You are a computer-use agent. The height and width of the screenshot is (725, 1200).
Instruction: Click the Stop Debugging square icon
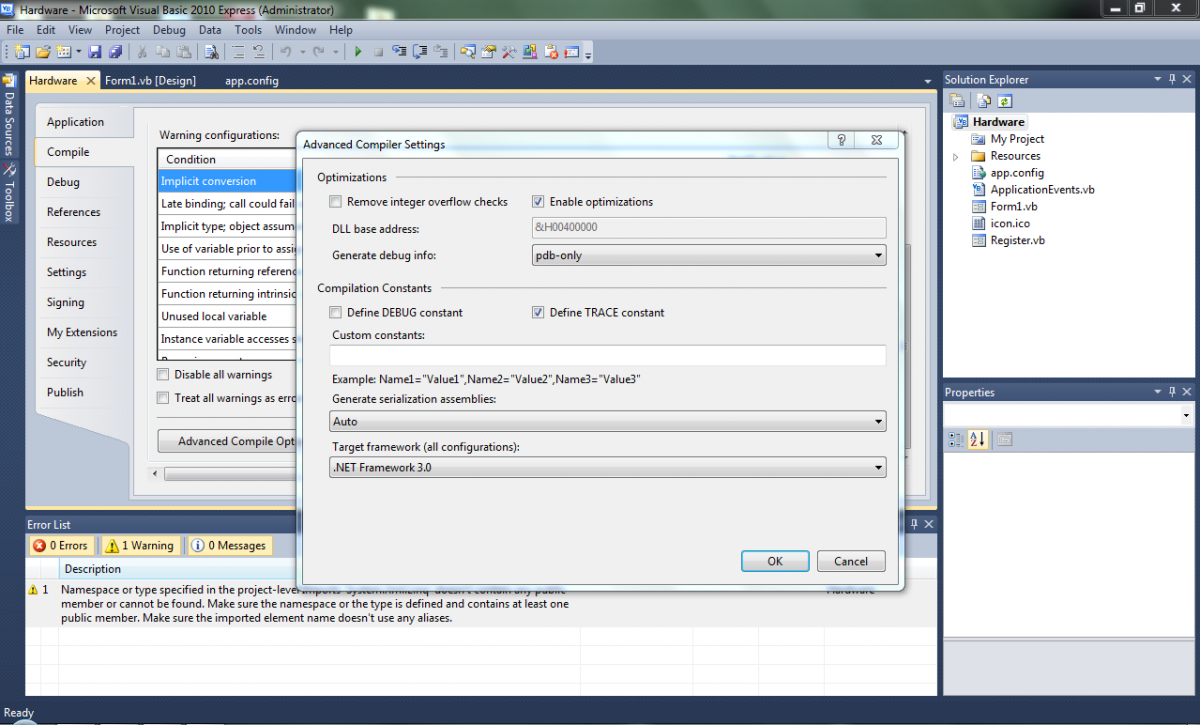pyautogui.click(x=379, y=51)
